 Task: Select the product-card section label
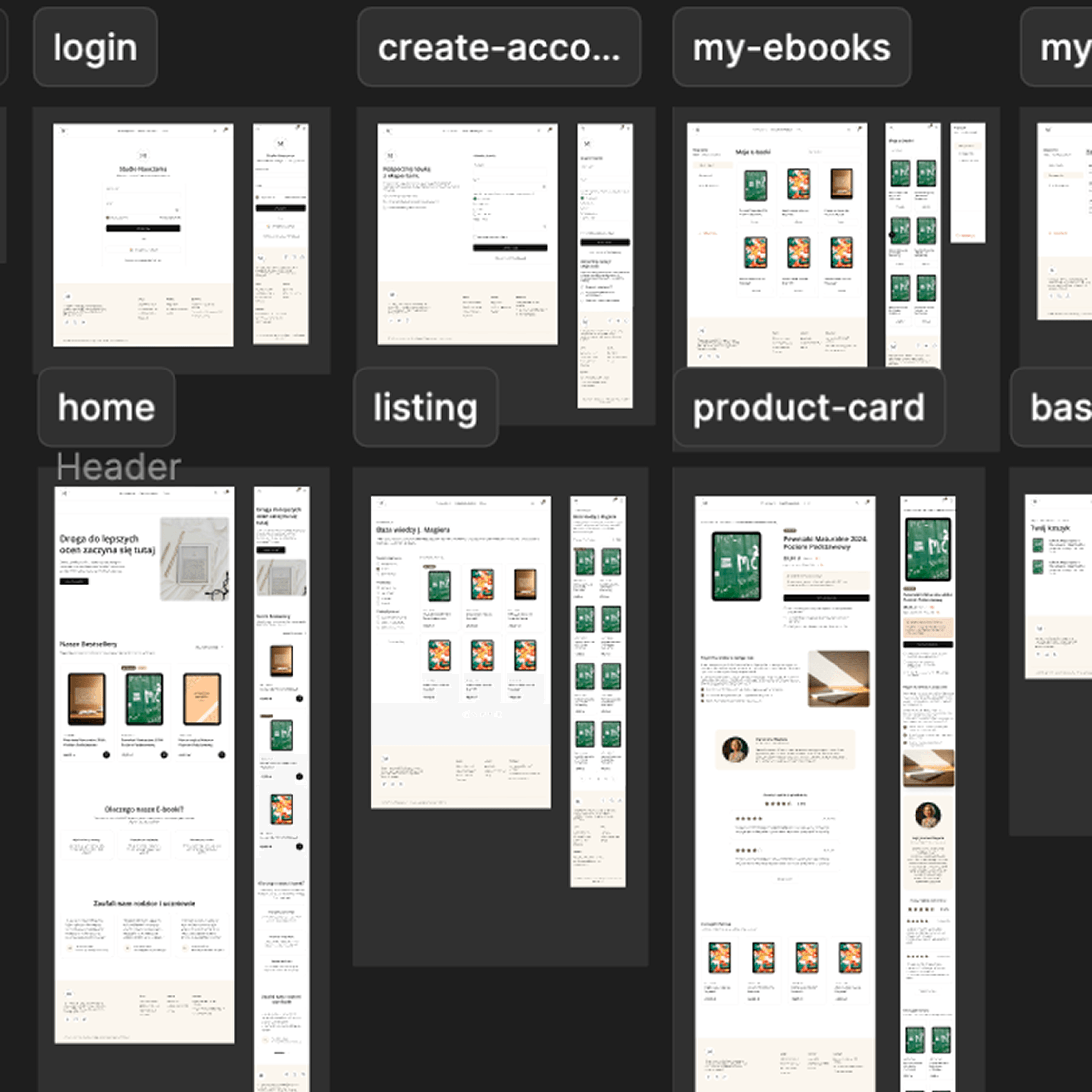809,408
